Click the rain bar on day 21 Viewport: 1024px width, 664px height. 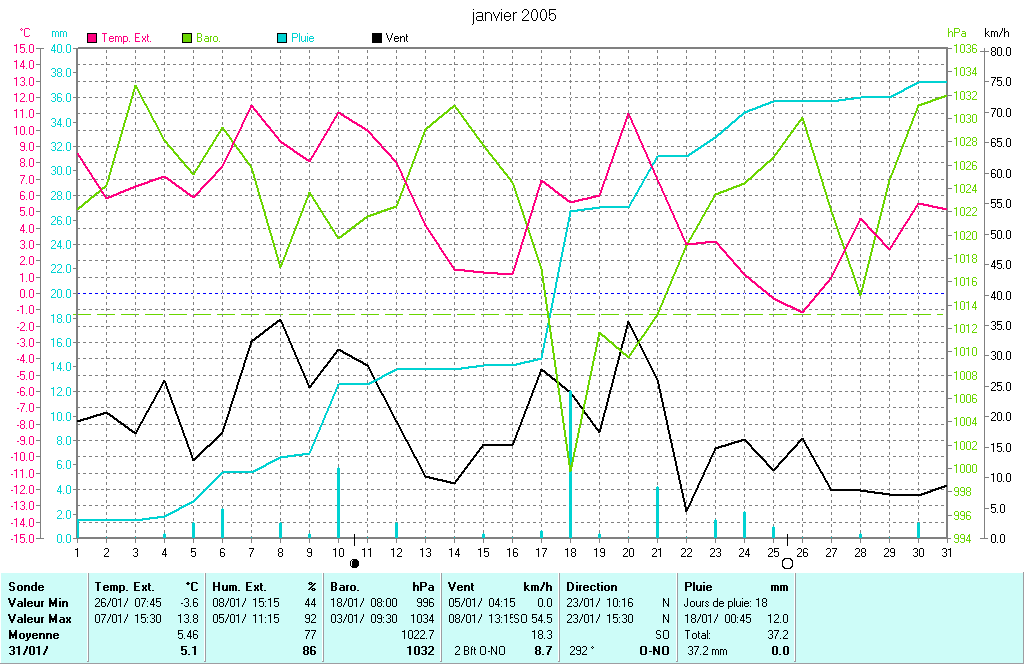pos(657,512)
